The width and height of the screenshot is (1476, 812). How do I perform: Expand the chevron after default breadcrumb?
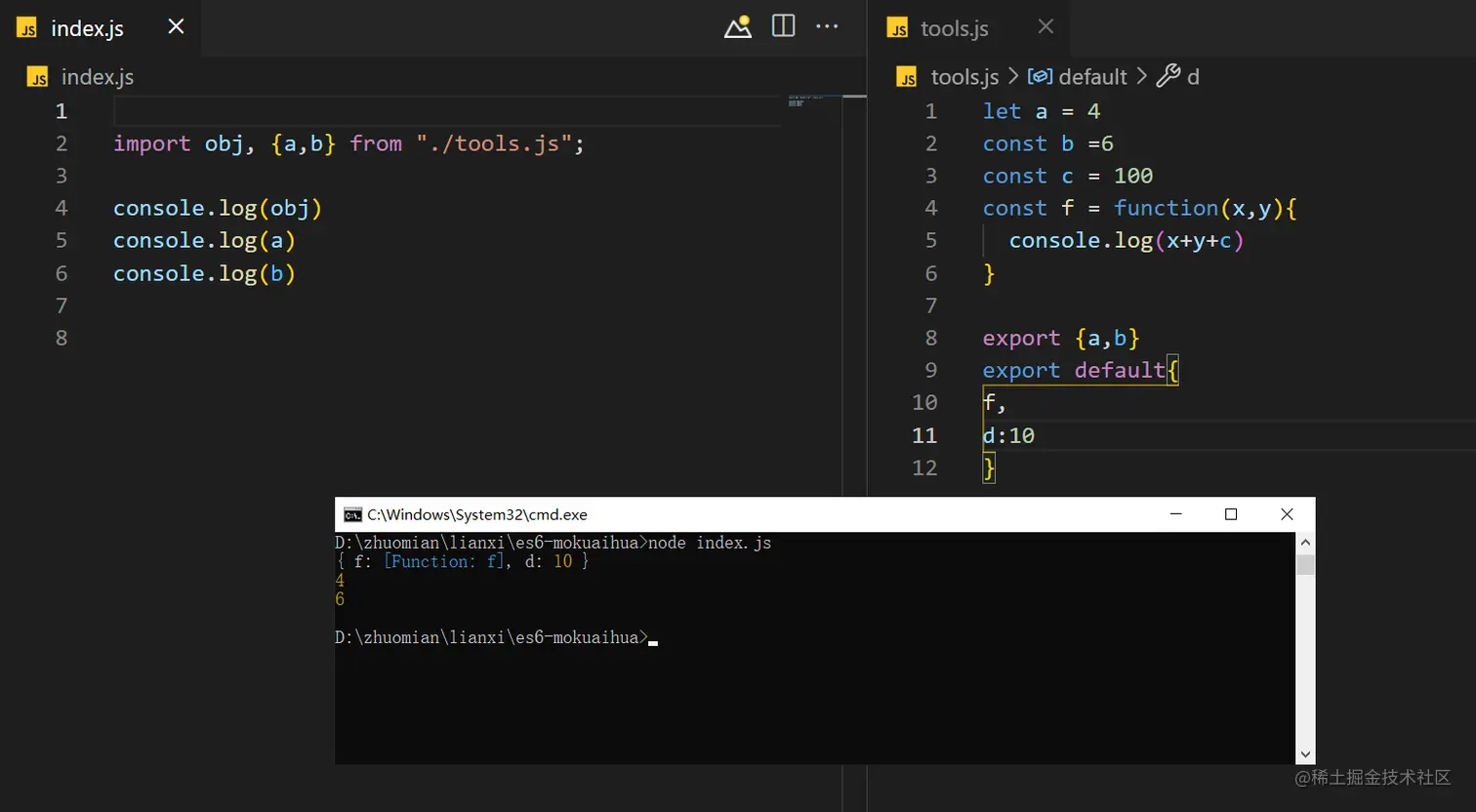[1141, 76]
